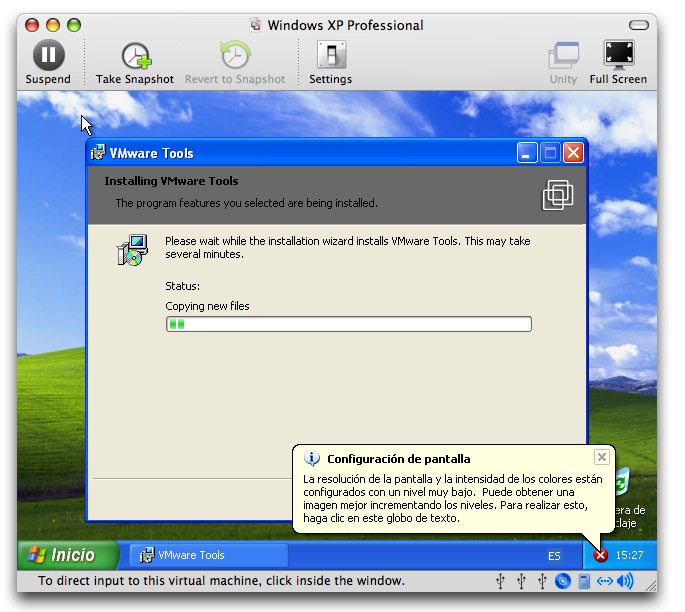Click the toolbar toggle pill button

(639, 25)
